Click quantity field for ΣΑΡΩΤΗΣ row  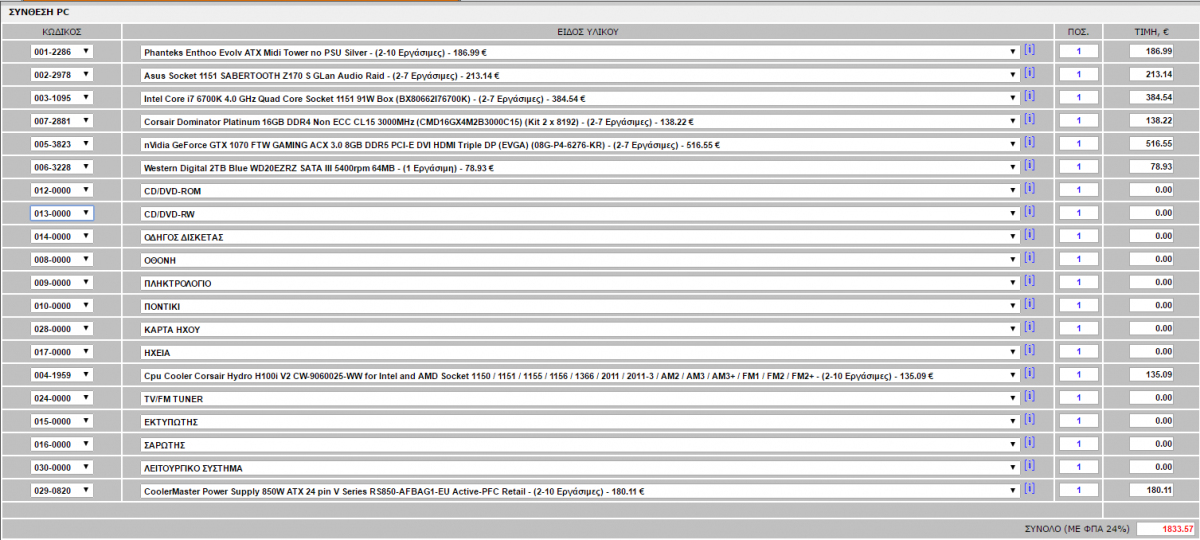coord(1079,444)
